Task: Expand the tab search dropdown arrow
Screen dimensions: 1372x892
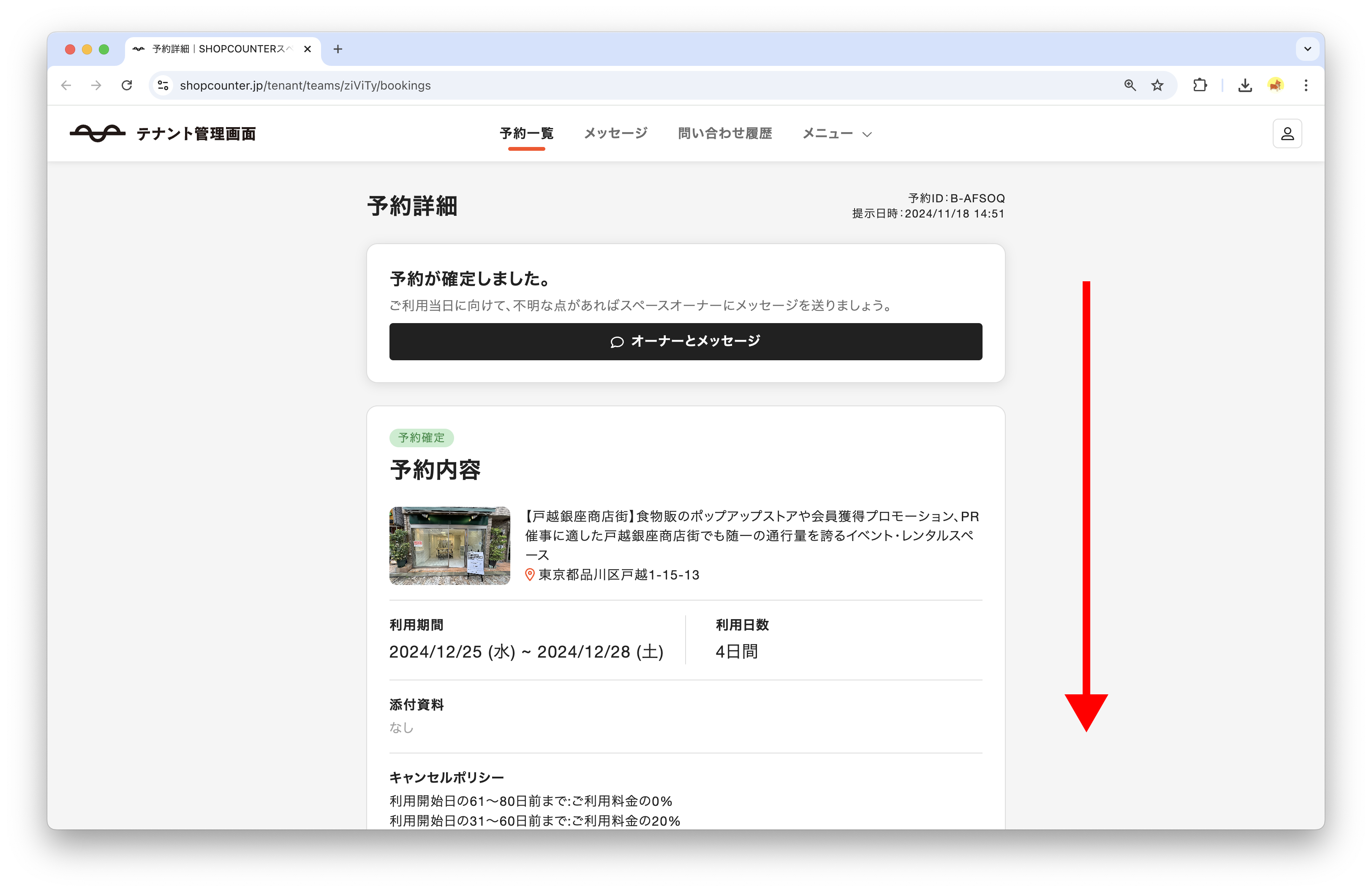Action: [x=1307, y=49]
